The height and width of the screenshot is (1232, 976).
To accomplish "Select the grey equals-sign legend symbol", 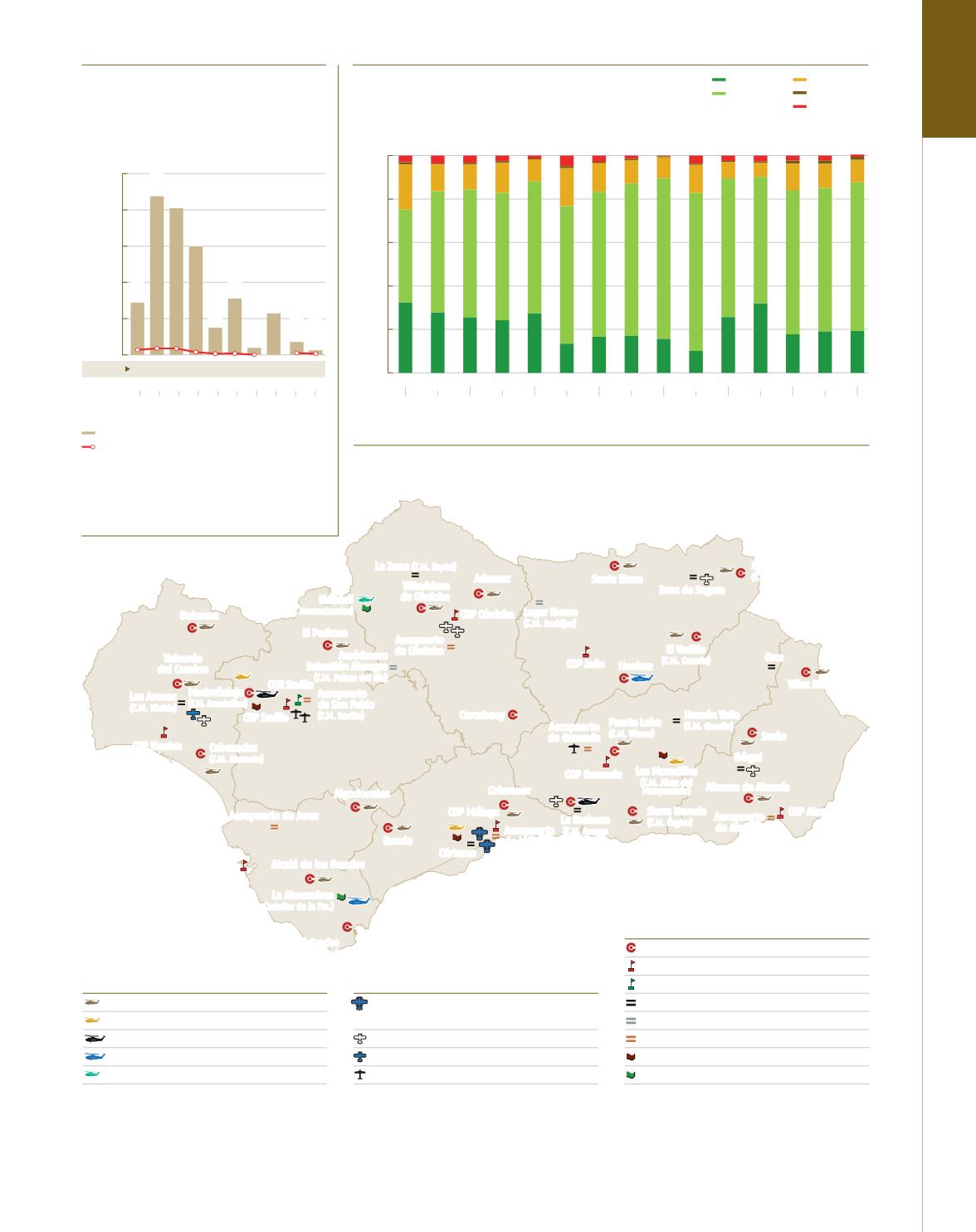I will pyautogui.click(x=631, y=1020).
